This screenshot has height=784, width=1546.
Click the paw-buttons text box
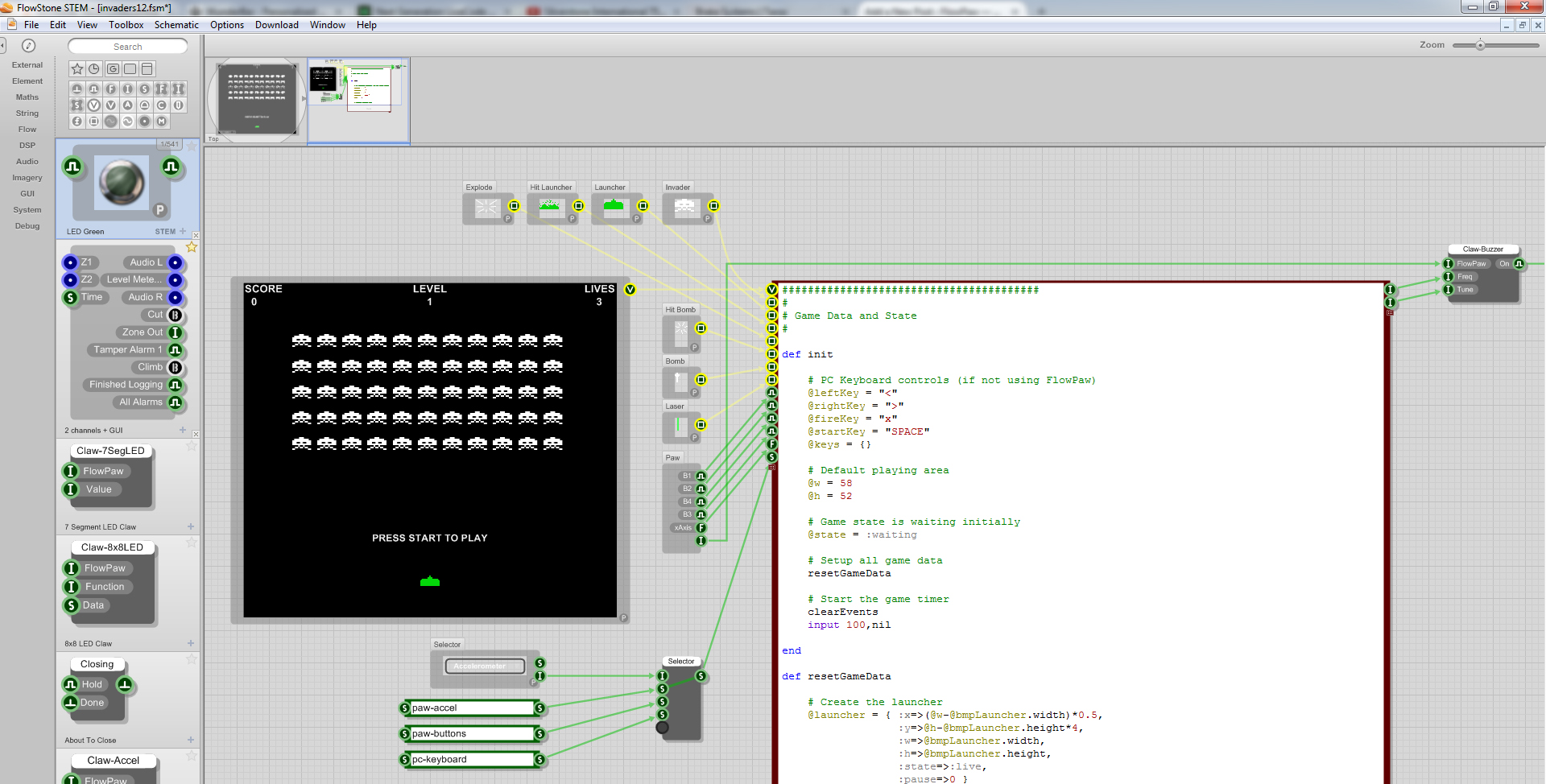(x=472, y=734)
